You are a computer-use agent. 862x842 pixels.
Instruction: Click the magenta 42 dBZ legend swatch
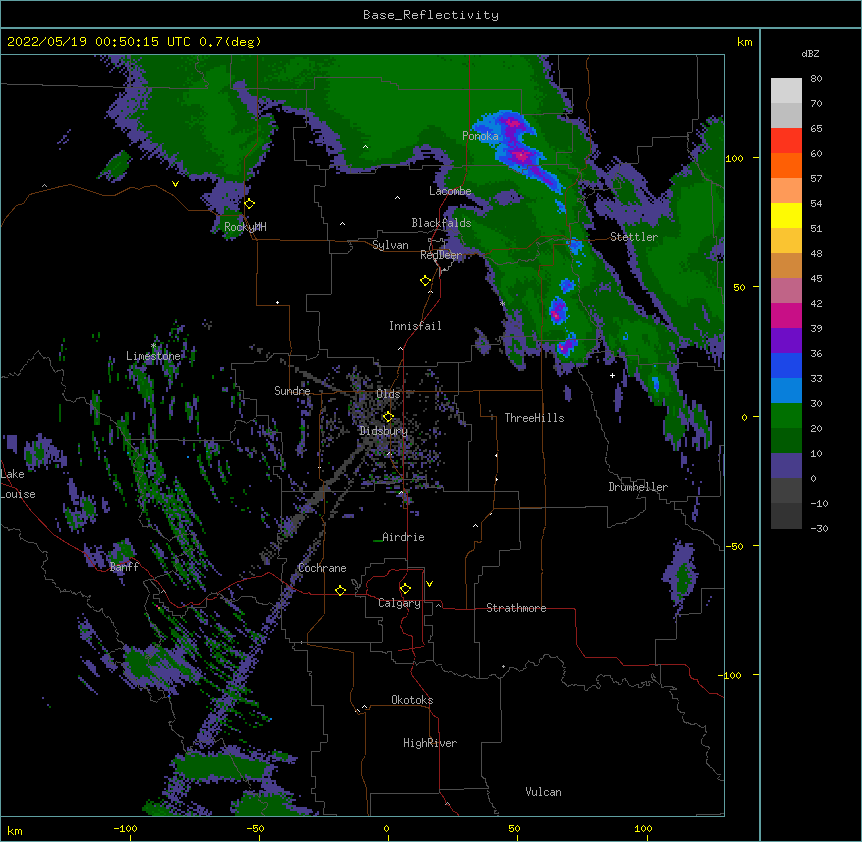[x=786, y=315]
